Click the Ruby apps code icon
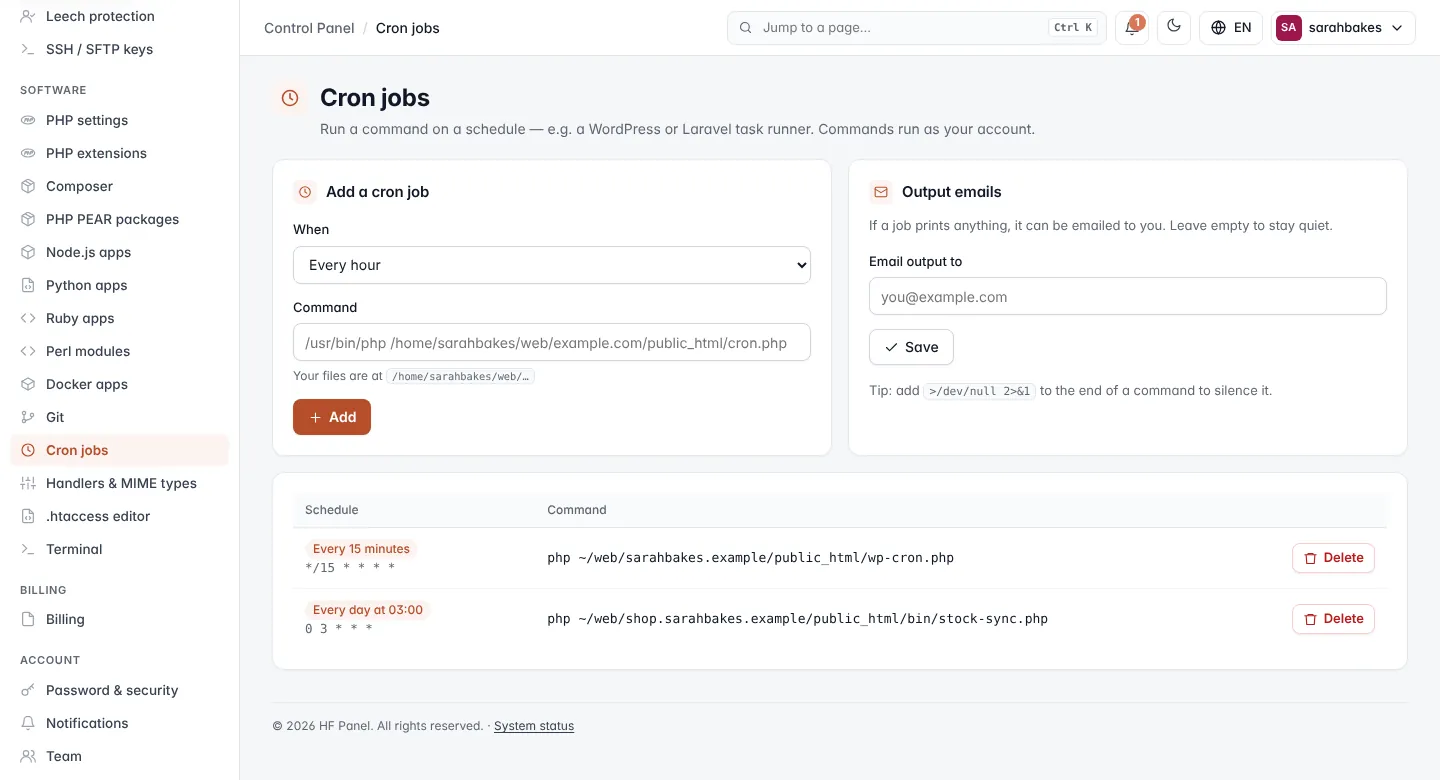The height and width of the screenshot is (780, 1440). 28,318
